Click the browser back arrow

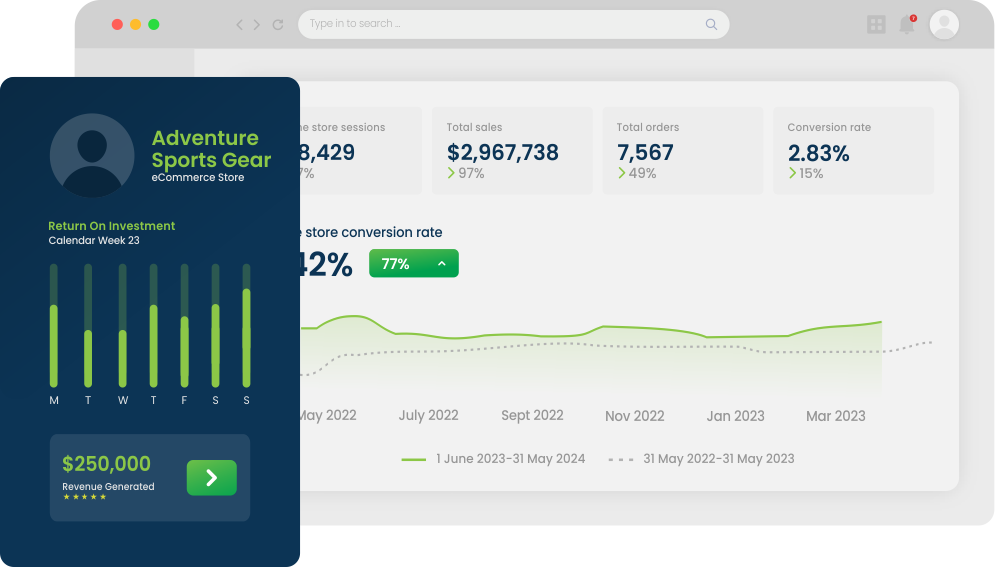click(240, 25)
